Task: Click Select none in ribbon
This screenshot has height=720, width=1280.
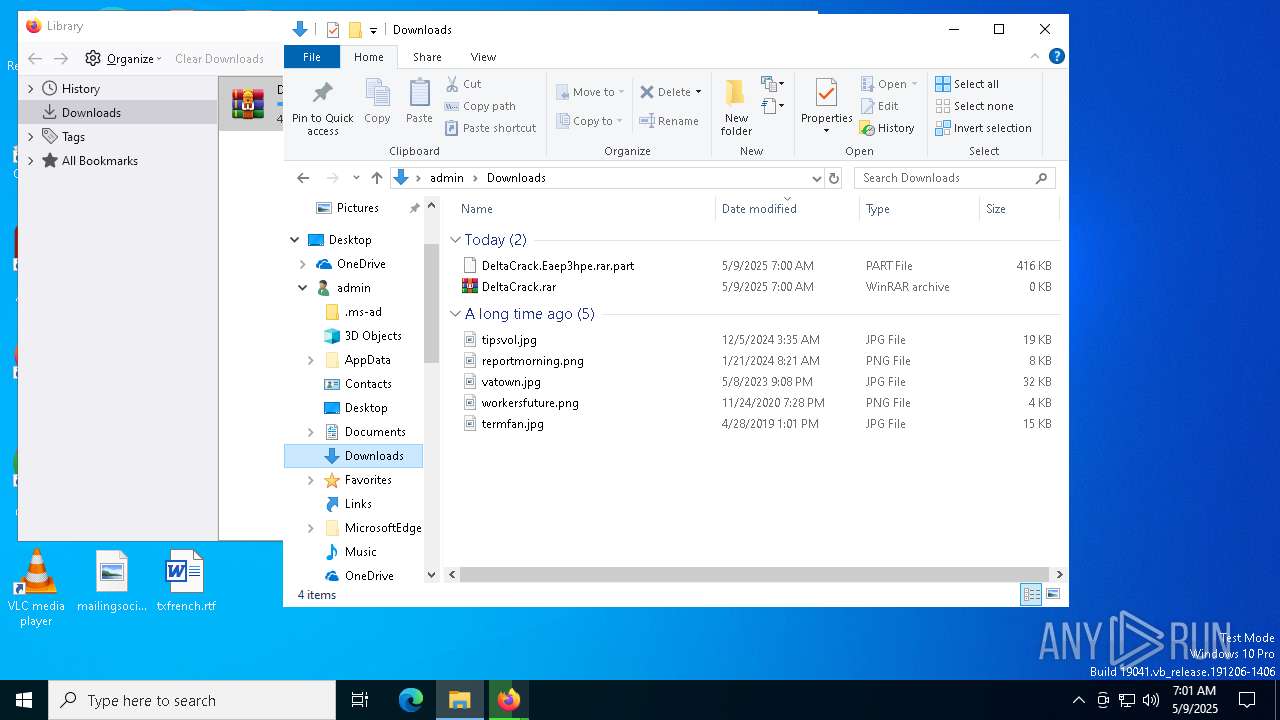Action: (x=974, y=106)
